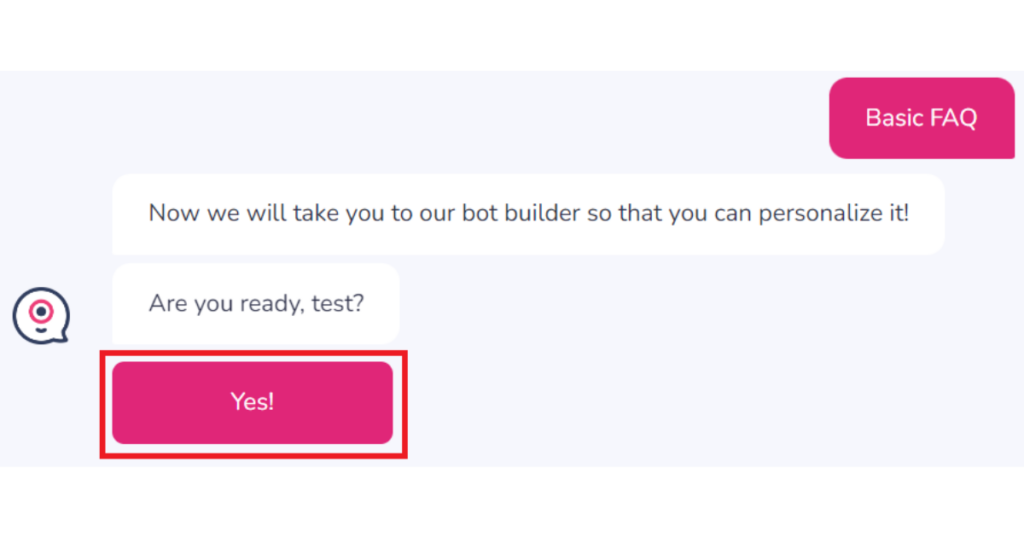Image resolution: width=1024 pixels, height=538 pixels.
Task: Click the "Are you ready, test?" message
Action: point(255,302)
